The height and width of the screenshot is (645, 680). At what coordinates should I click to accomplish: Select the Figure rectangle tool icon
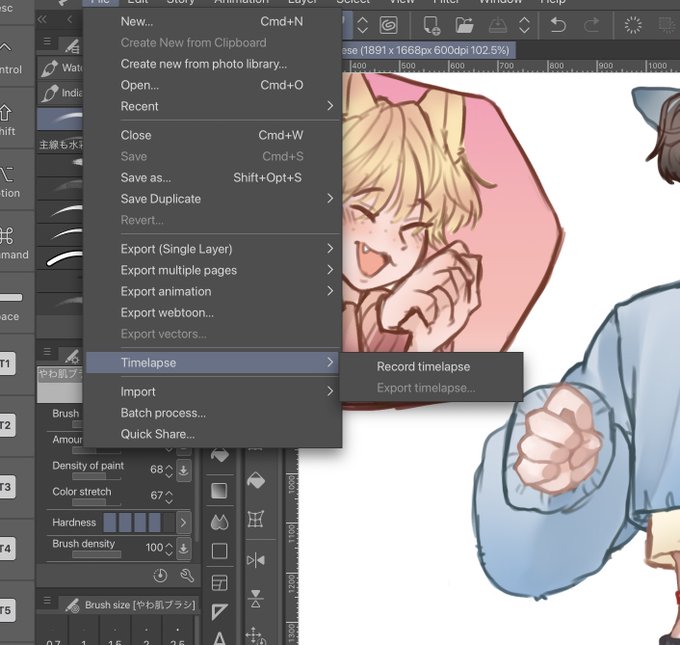219,551
